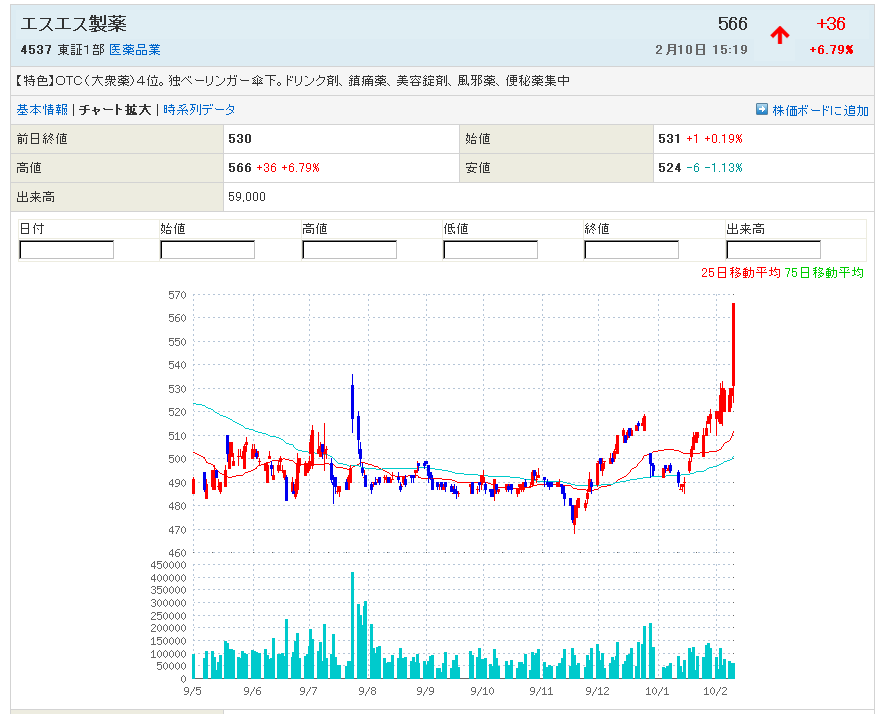Click the tallest volume bar near 9/8
Screen dimensions: 884x714
point(352,625)
